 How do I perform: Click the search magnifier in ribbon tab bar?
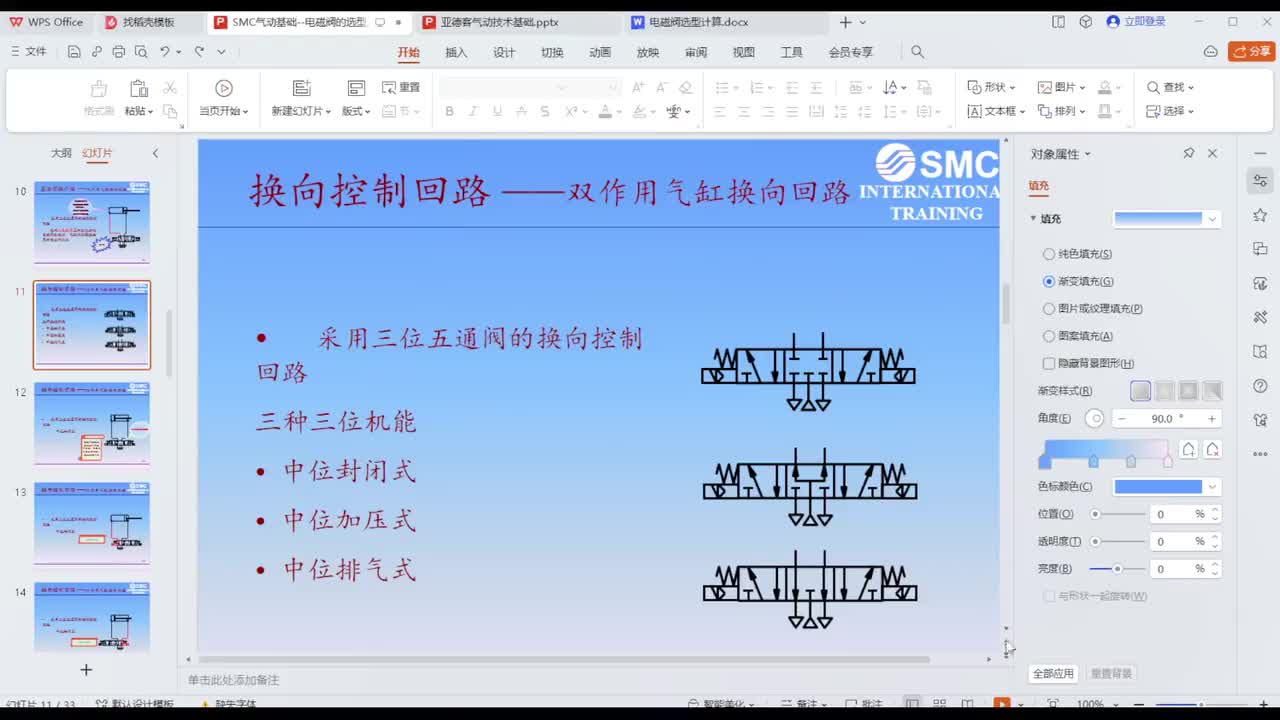(917, 52)
